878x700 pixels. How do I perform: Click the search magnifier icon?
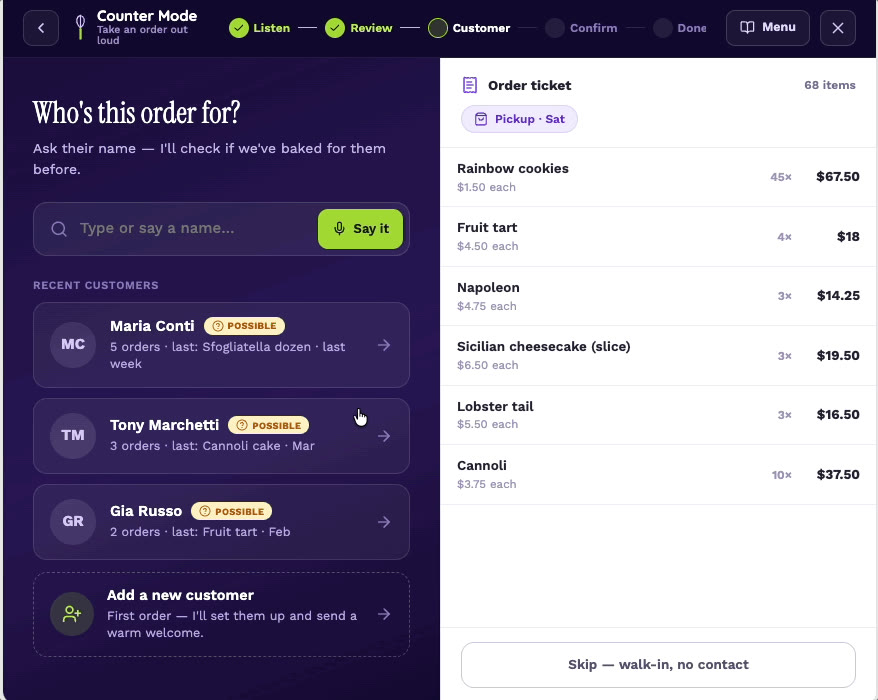(59, 228)
